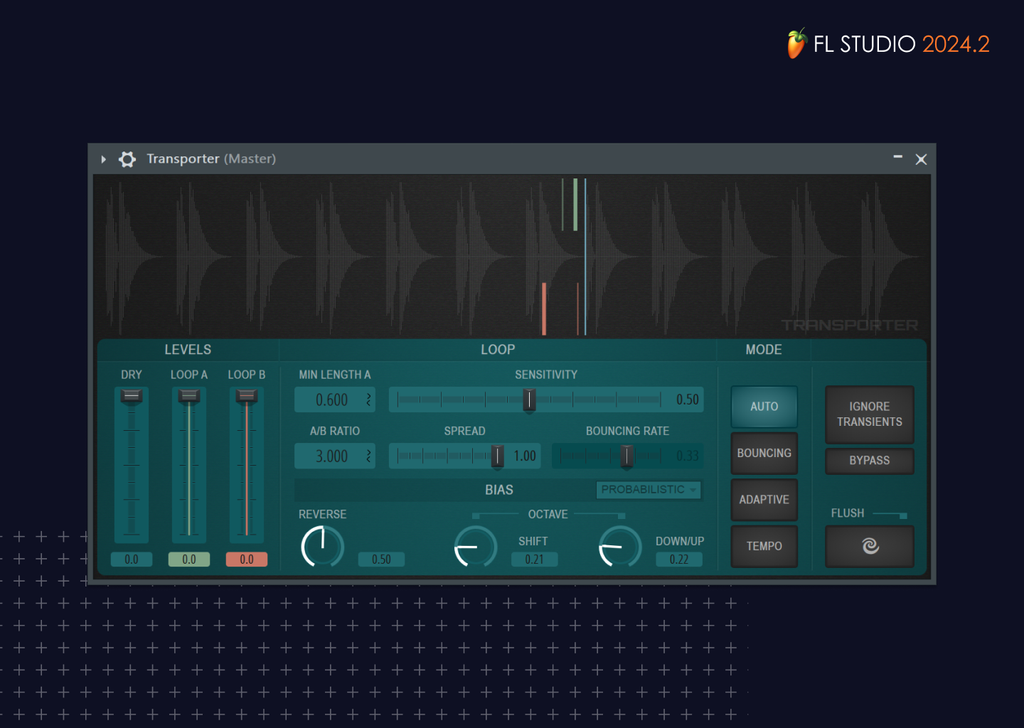This screenshot has height=728, width=1024.
Task: Expand the plugin menu arrow in title bar
Action: click(103, 159)
